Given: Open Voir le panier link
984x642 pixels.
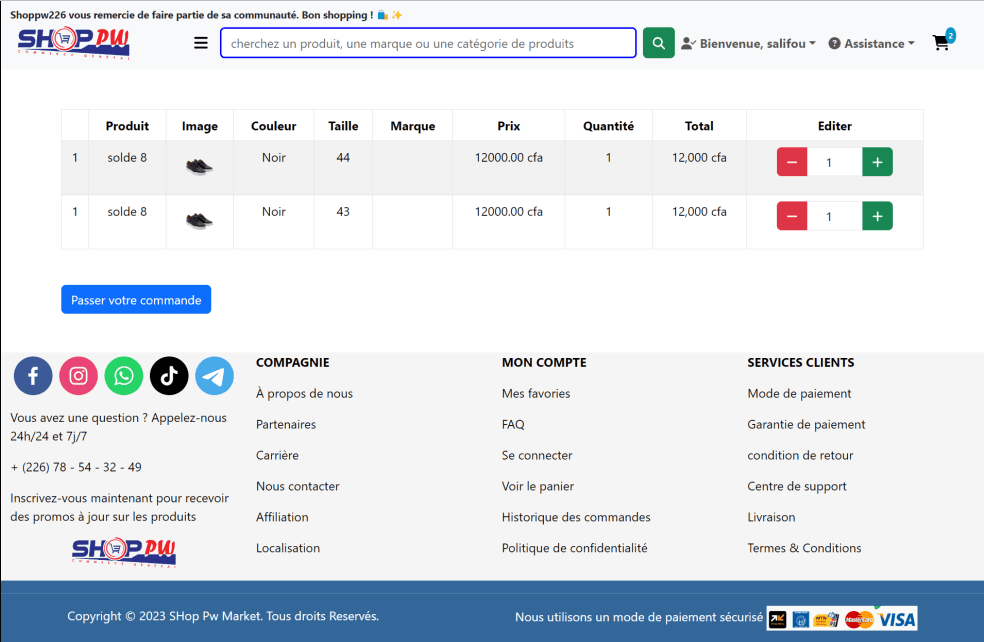Looking at the screenshot, I should pyautogui.click(x=538, y=486).
